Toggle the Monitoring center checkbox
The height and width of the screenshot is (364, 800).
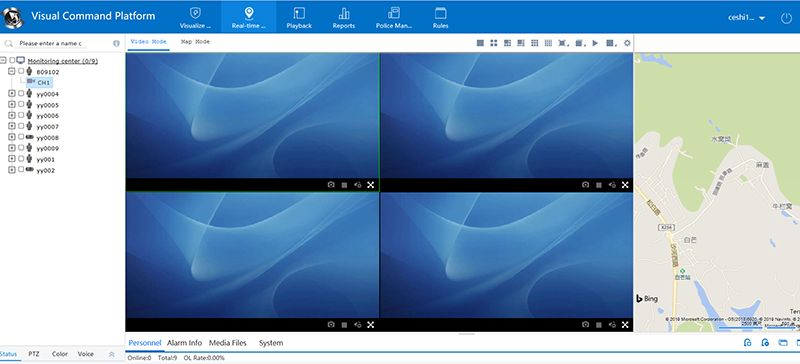(x=12, y=60)
